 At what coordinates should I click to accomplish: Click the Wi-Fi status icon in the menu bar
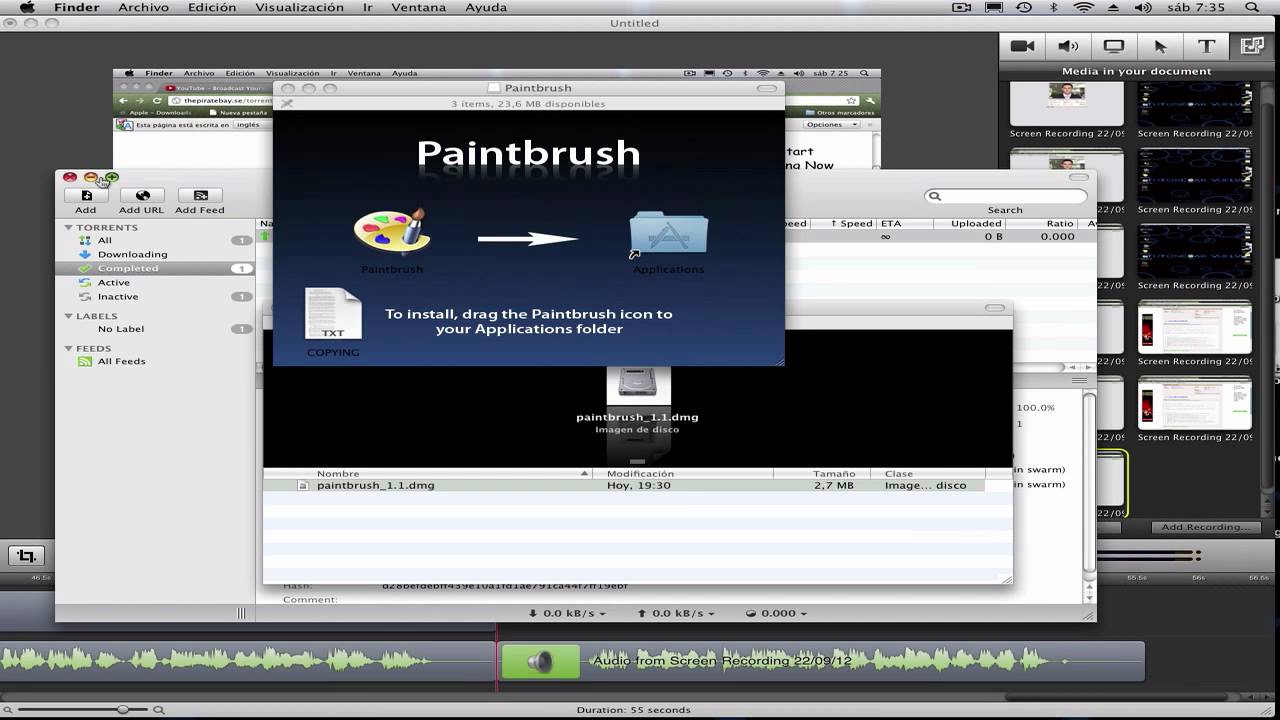[1083, 7]
